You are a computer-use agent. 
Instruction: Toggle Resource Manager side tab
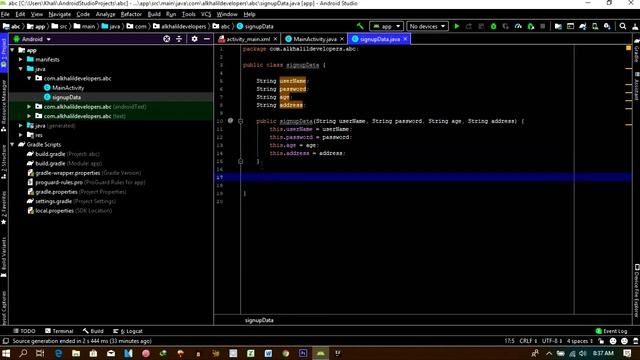point(4,105)
